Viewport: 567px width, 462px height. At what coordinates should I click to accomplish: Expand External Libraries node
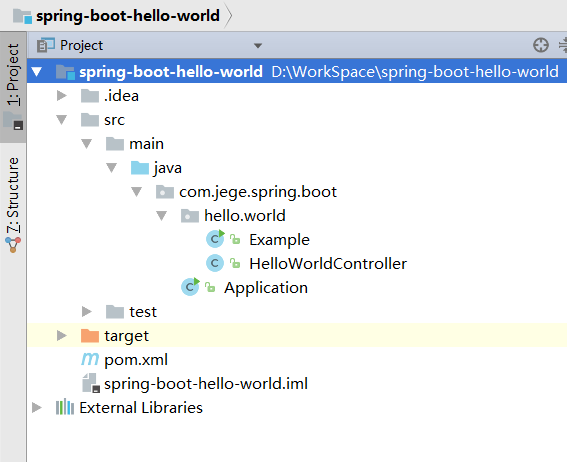pos(37,407)
